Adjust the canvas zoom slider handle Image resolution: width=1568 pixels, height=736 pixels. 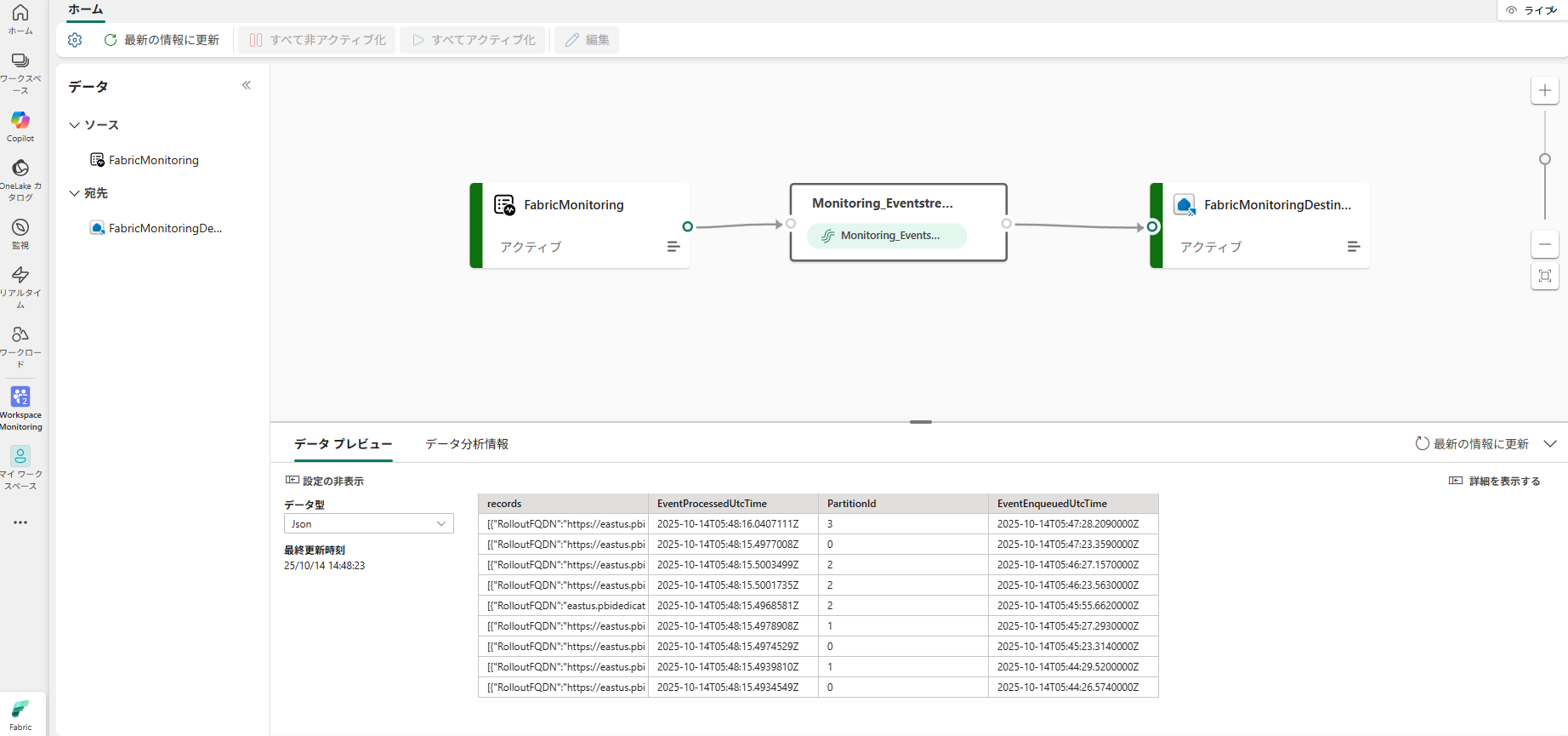(x=1545, y=159)
